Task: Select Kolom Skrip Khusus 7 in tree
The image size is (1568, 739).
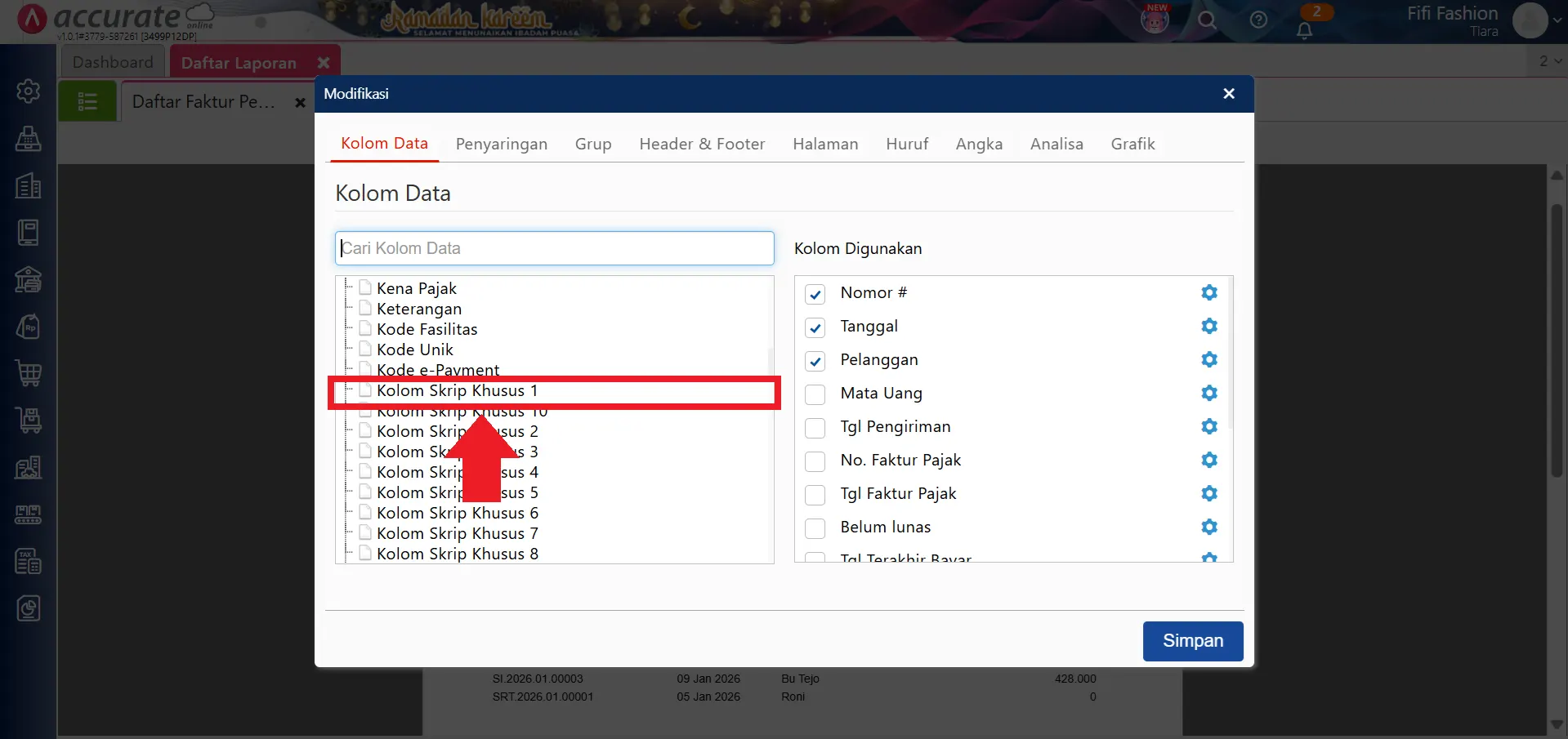Action: 456,533
